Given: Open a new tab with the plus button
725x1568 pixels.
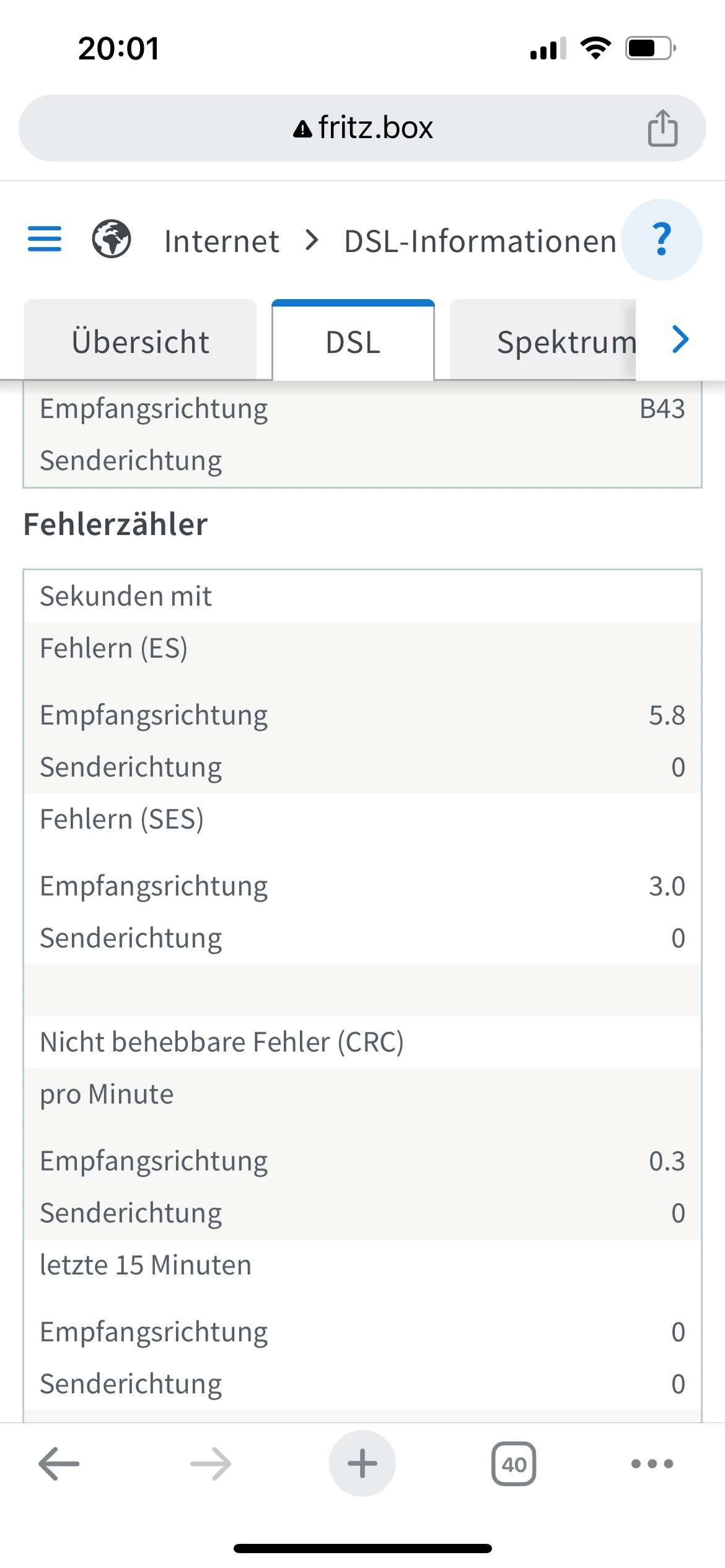Looking at the screenshot, I should coord(362,1464).
